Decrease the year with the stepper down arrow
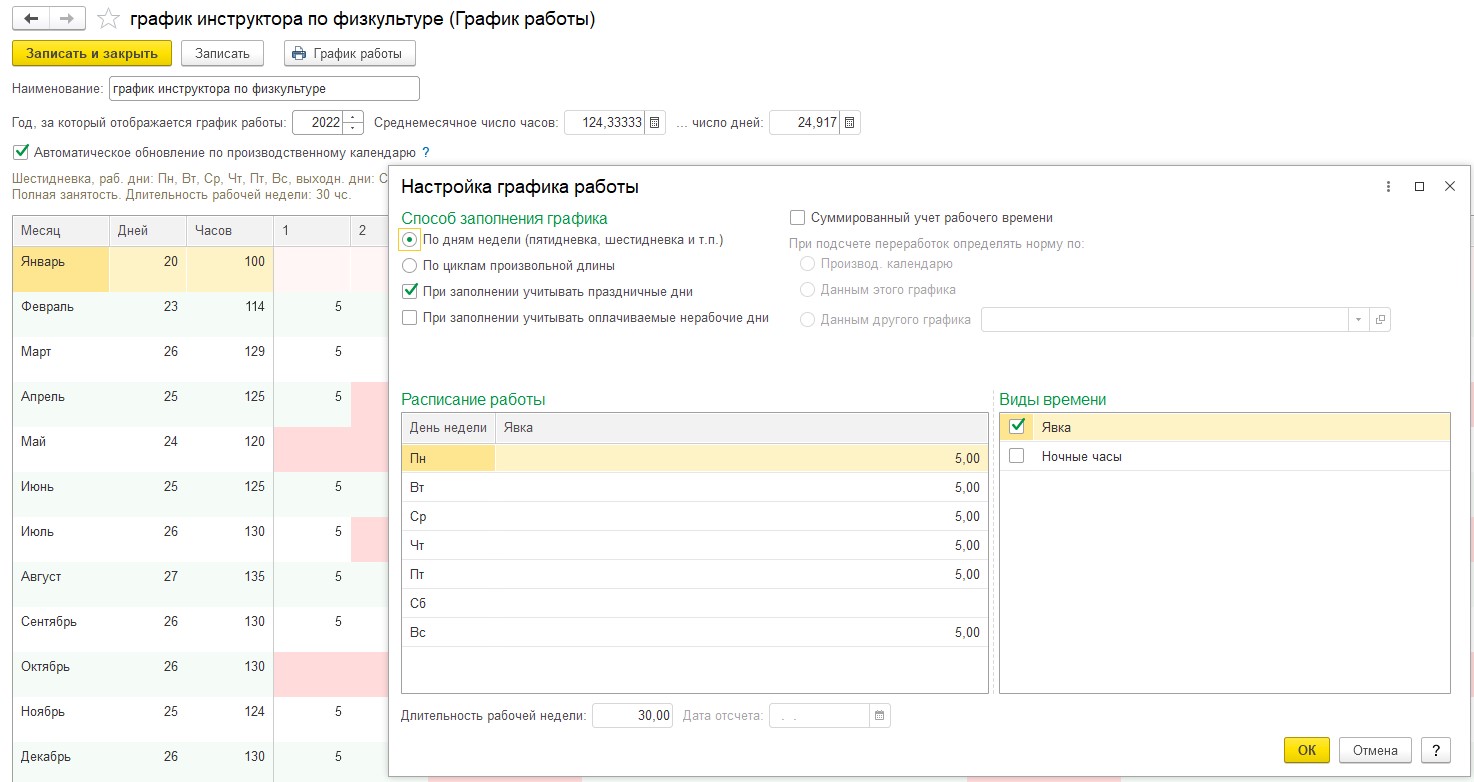Image resolution: width=1474 pixels, height=782 pixels. tap(353, 129)
